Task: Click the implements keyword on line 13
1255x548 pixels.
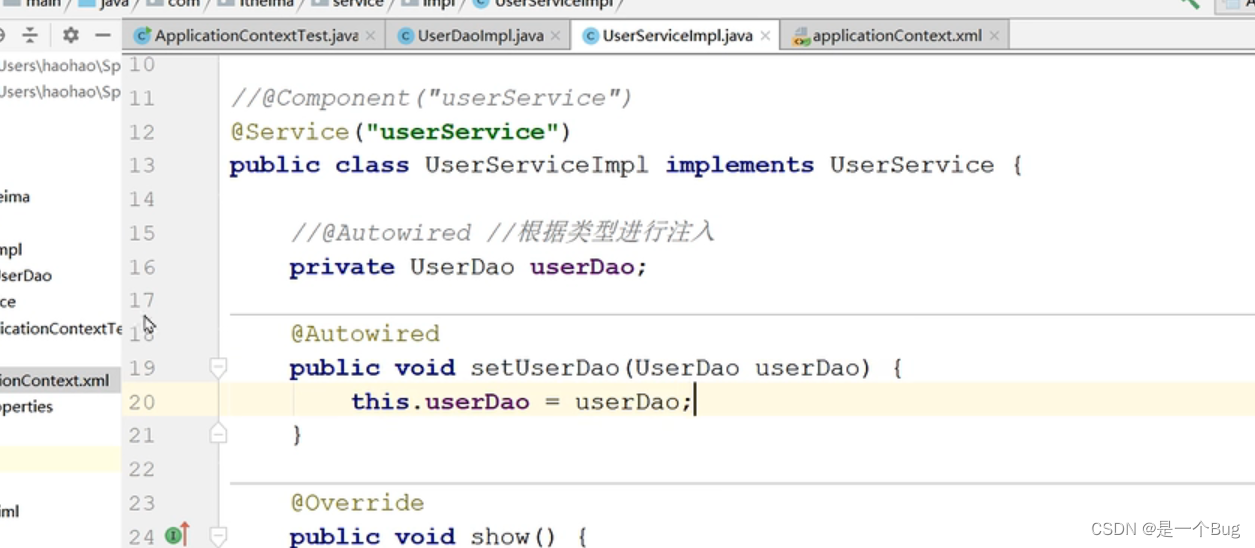Action: click(x=740, y=165)
